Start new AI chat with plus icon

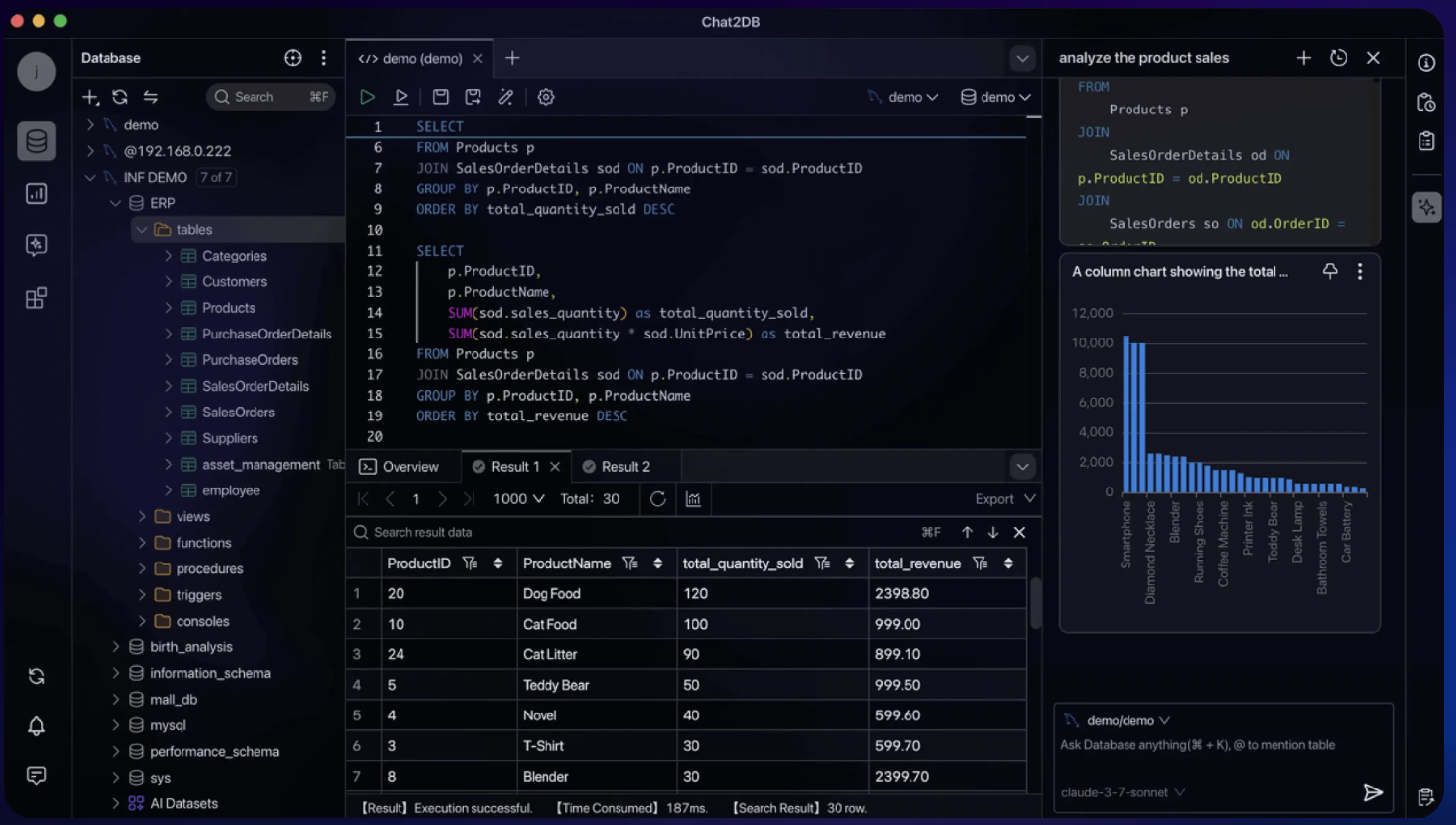pos(1304,58)
